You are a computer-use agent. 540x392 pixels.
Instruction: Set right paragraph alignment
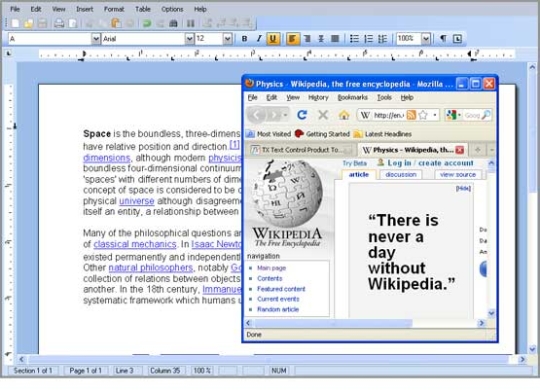click(x=307, y=39)
